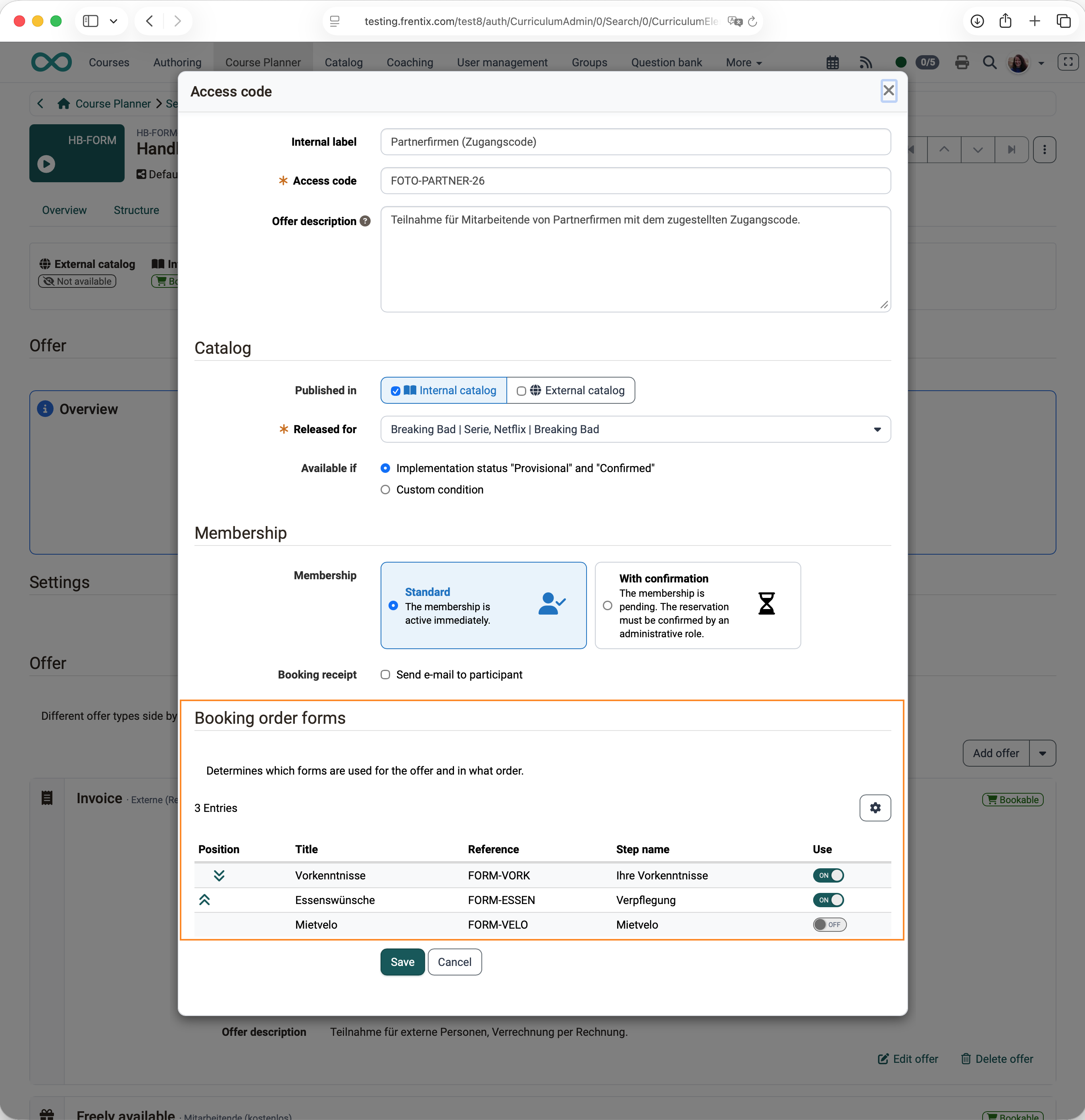The image size is (1085, 1120).
Task: Turn on Mietvelo form toggle
Action: click(x=829, y=924)
